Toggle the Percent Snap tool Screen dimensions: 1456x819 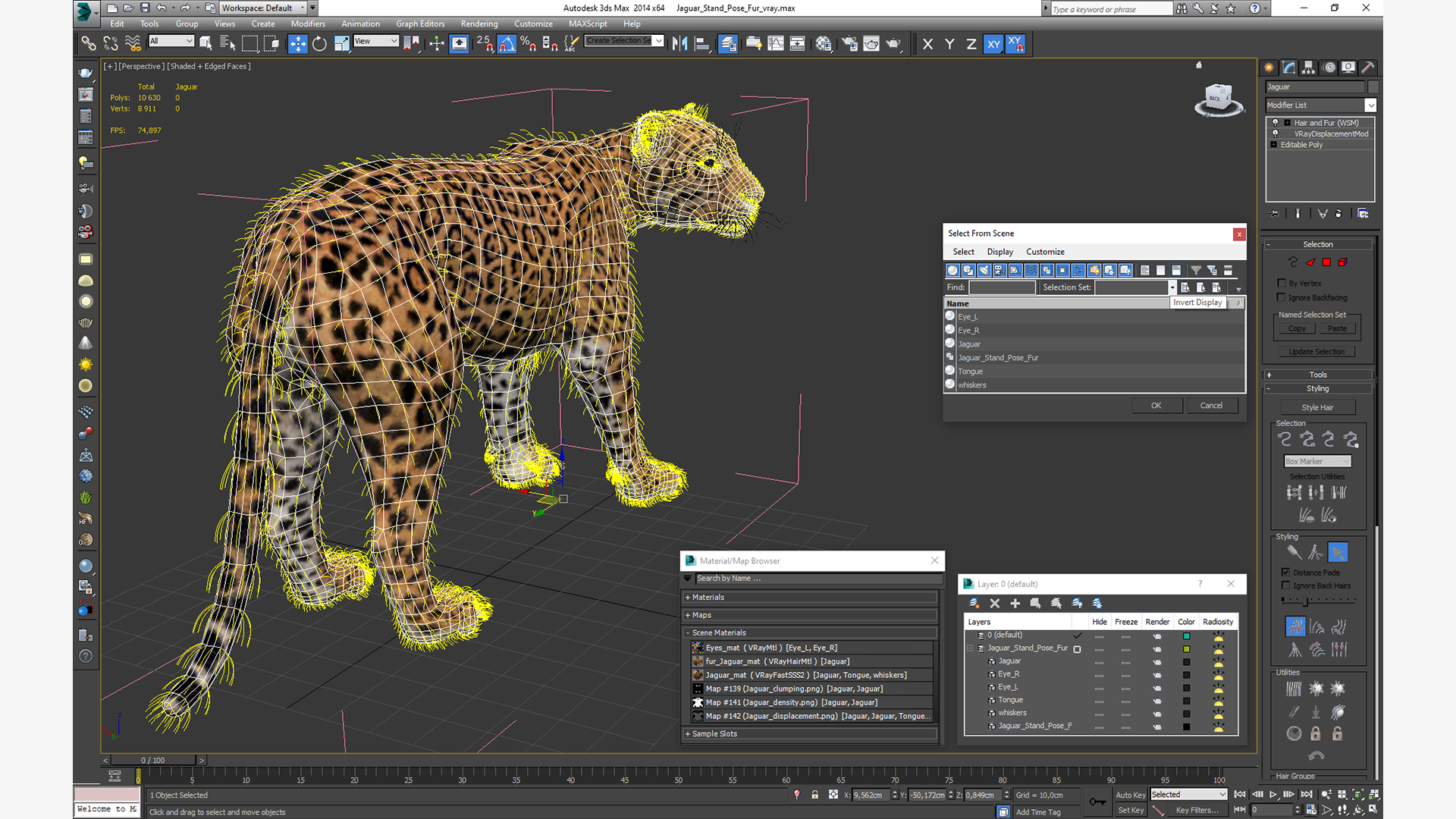click(x=529, y=44)
